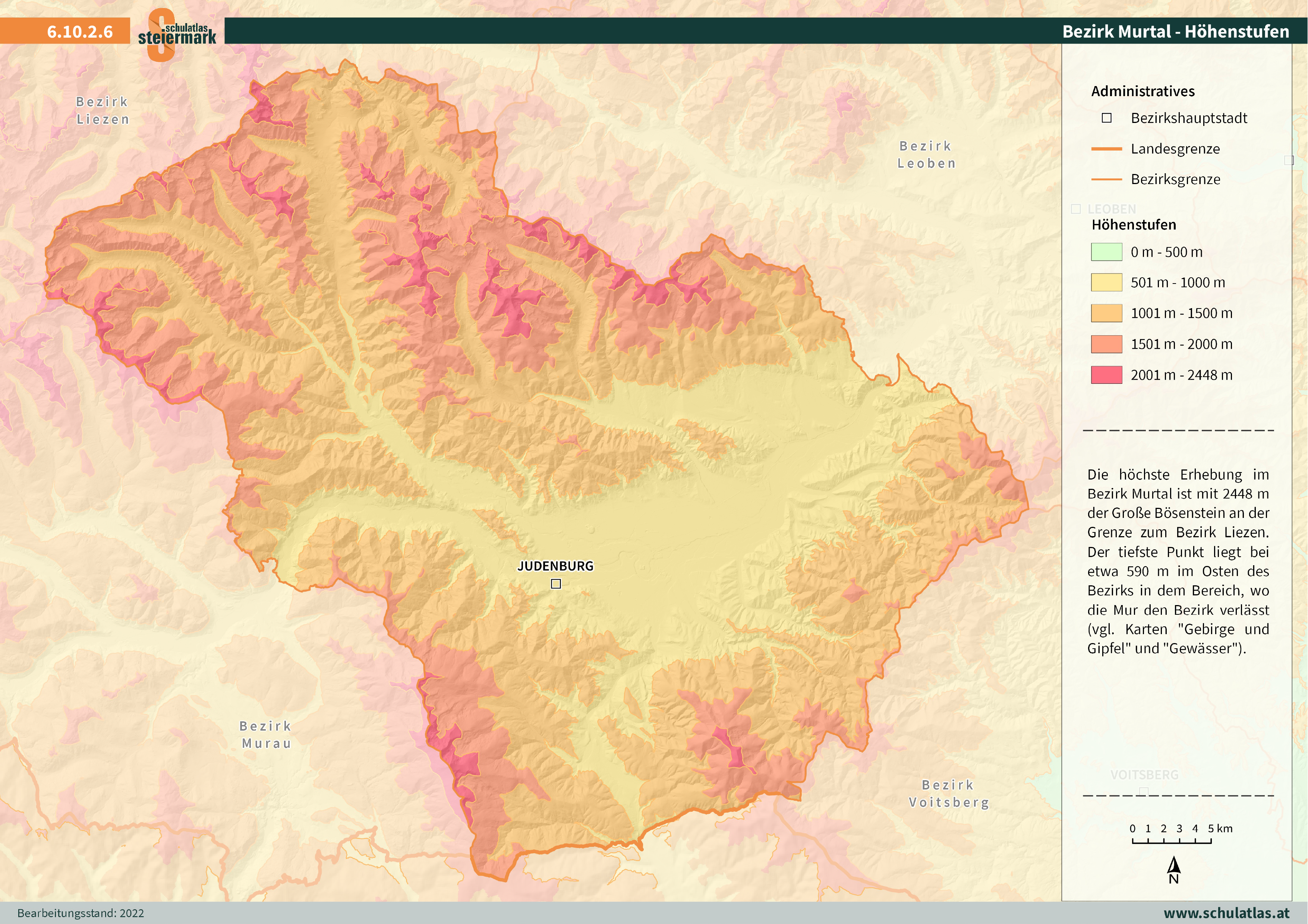Select the 501 m - 1000 m yellow swatch
Image resolution: width=1308 pixels, height=924 pixels.
pos(1106,282)
